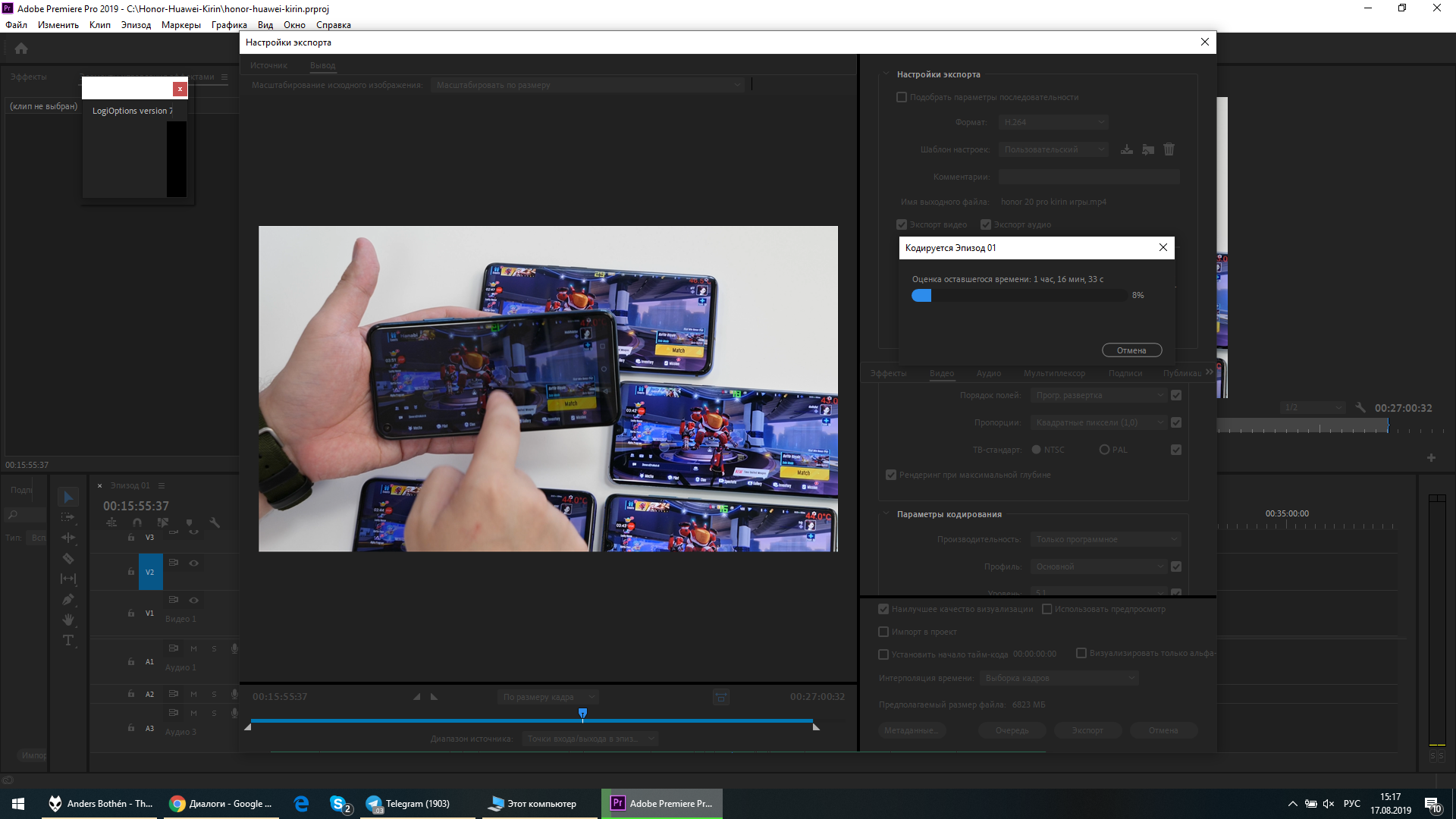Click Комментарии input field

[1089, 177]
